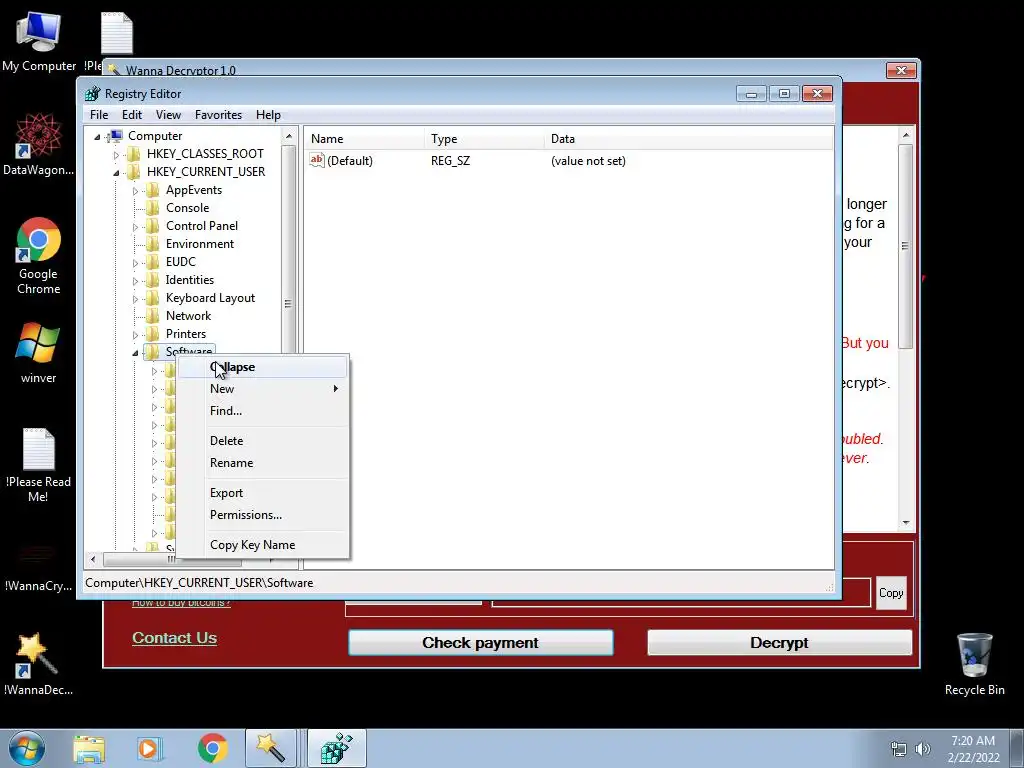
Task: Click the Data column header
Action: coord(689,139)
